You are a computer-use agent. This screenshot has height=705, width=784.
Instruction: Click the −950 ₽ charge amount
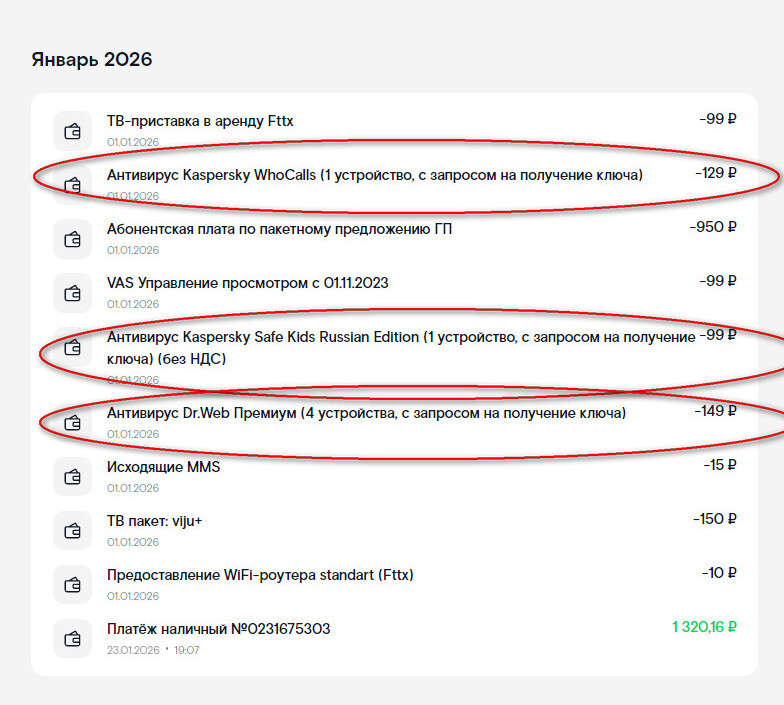(713, 228)
